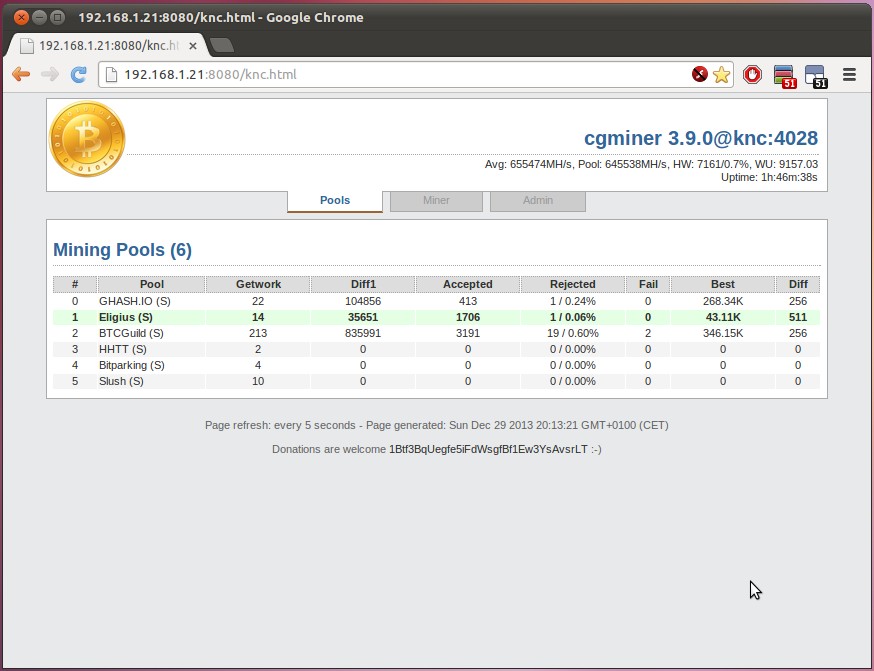Click the 413 Accepted value

click(468, 302)
